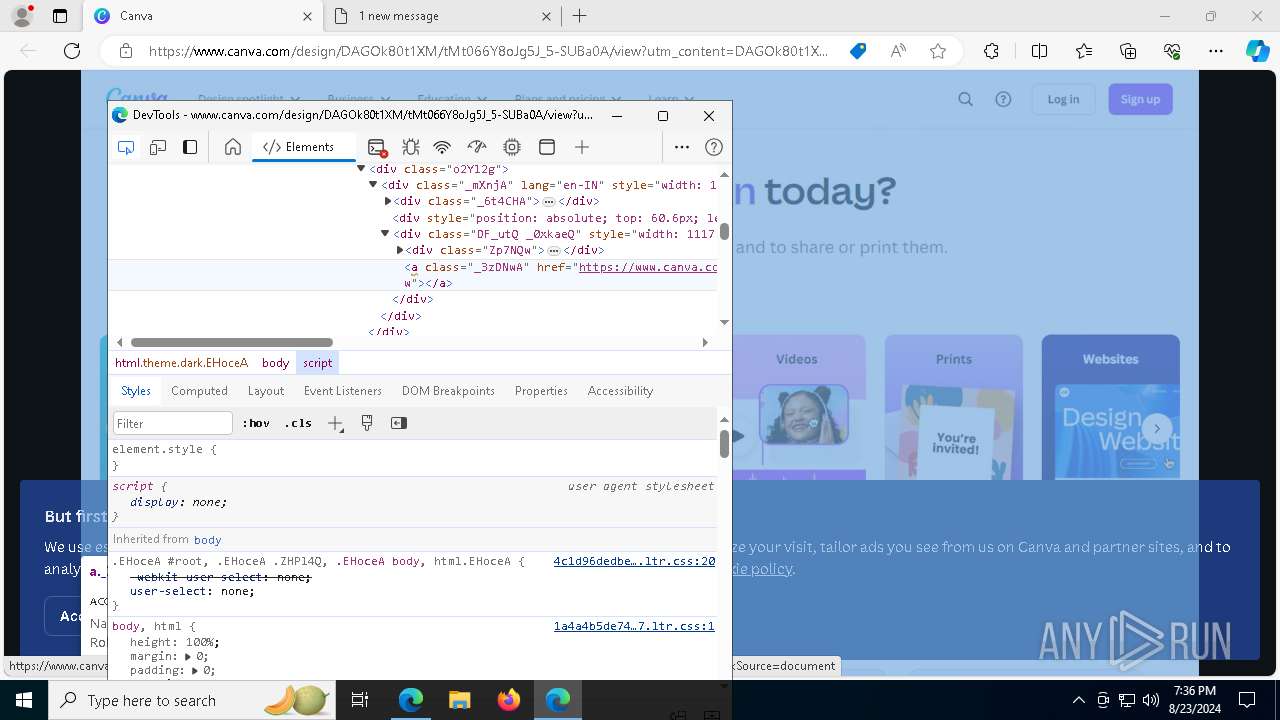Click the Canva page search icon
Image resolution: width=1280 pixels, height=720 pixels.
coord(965,99)
